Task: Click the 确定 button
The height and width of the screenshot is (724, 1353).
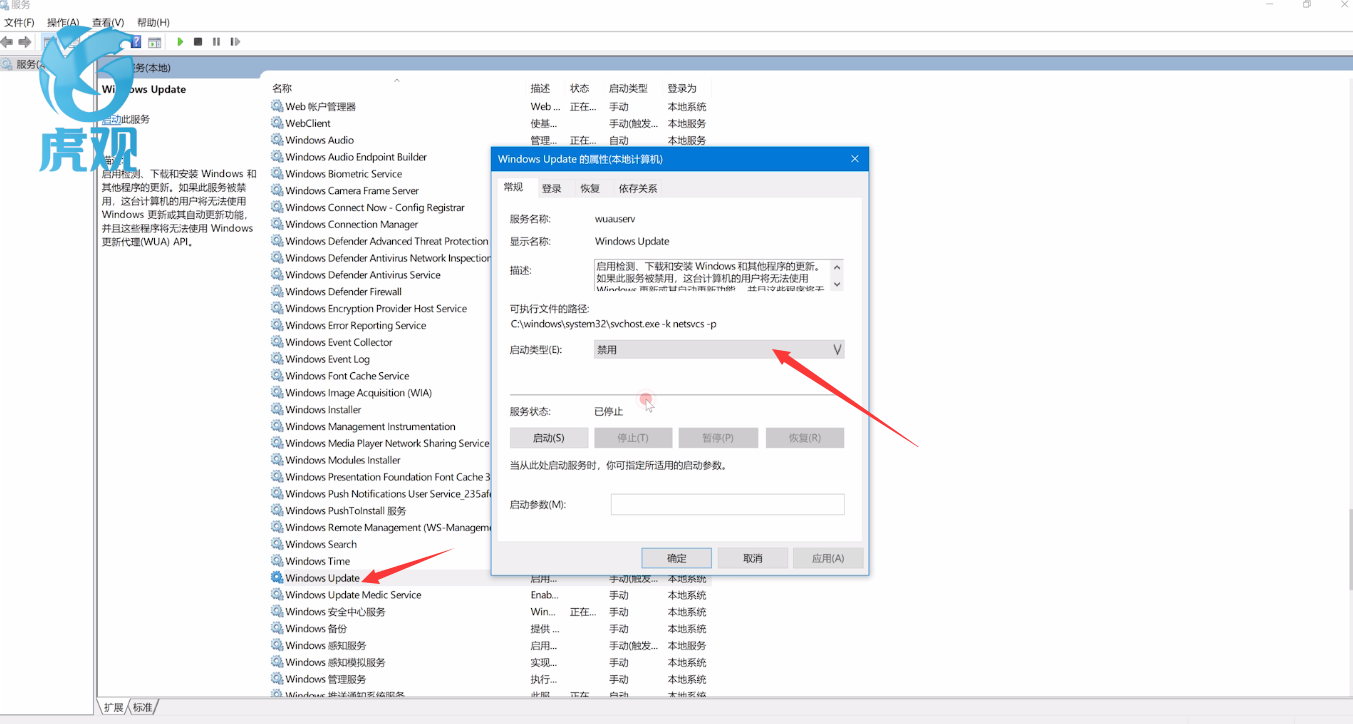Action: (677, 558)
